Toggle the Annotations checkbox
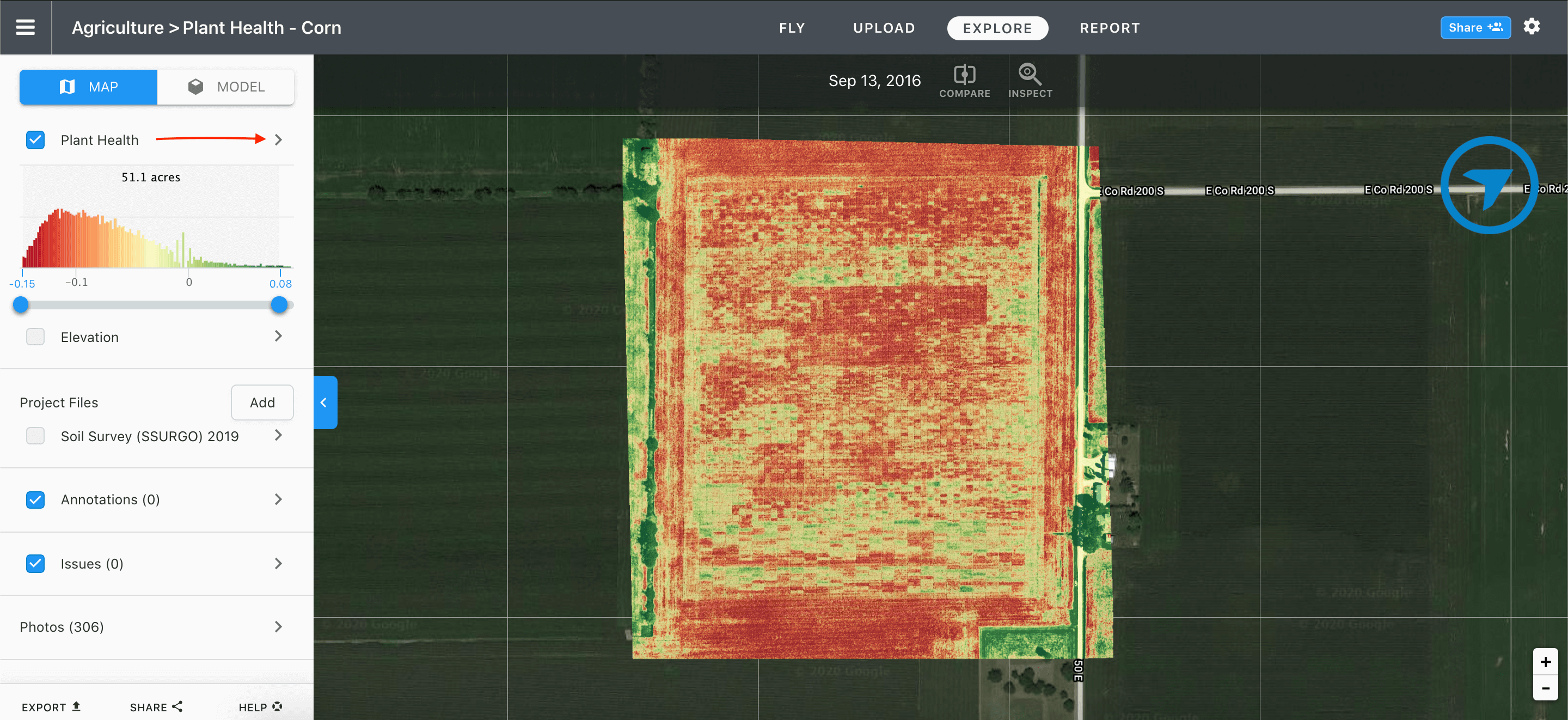Viewport: 1568px width, 720px height. (x=35, y=499)
